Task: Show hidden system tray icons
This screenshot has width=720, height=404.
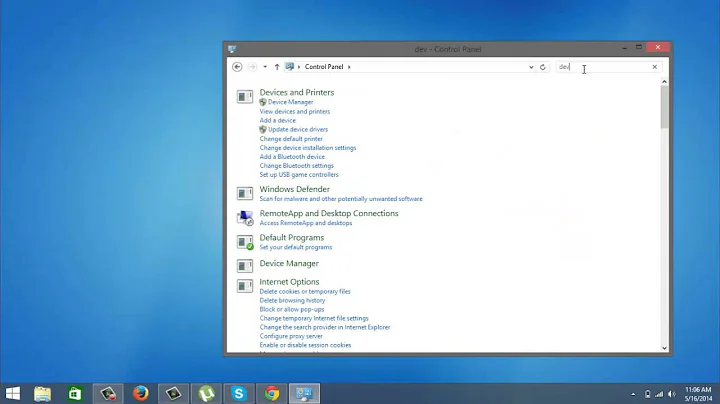Action: pyautogui.click(x=633, y=394)
